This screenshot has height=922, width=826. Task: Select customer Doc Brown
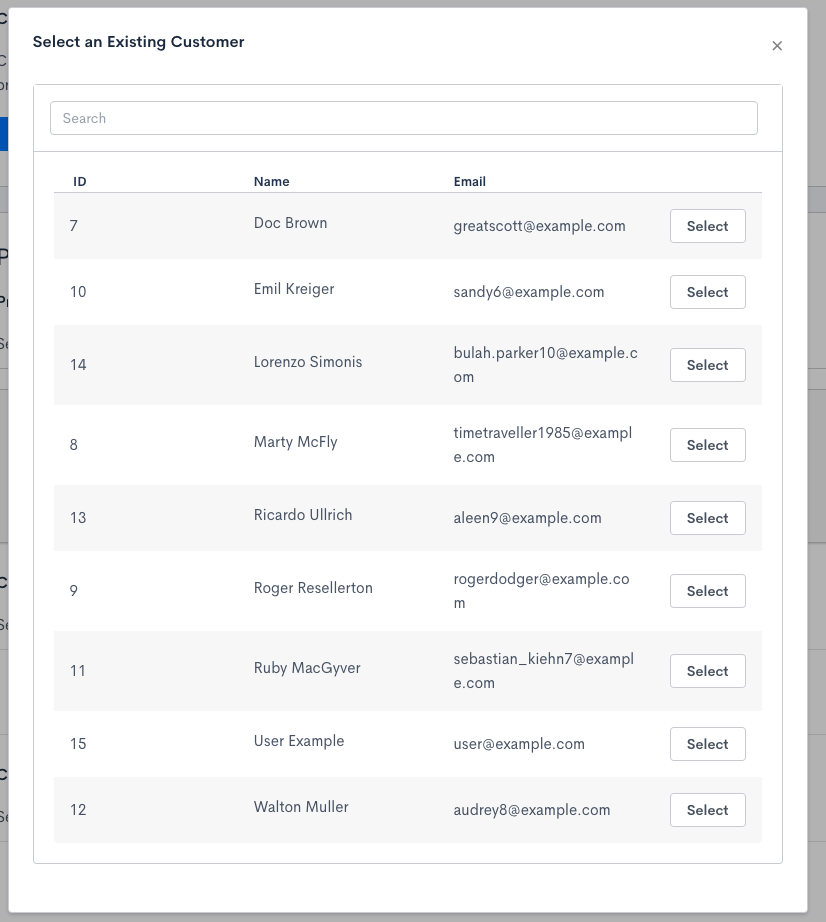tap(707, 226)
